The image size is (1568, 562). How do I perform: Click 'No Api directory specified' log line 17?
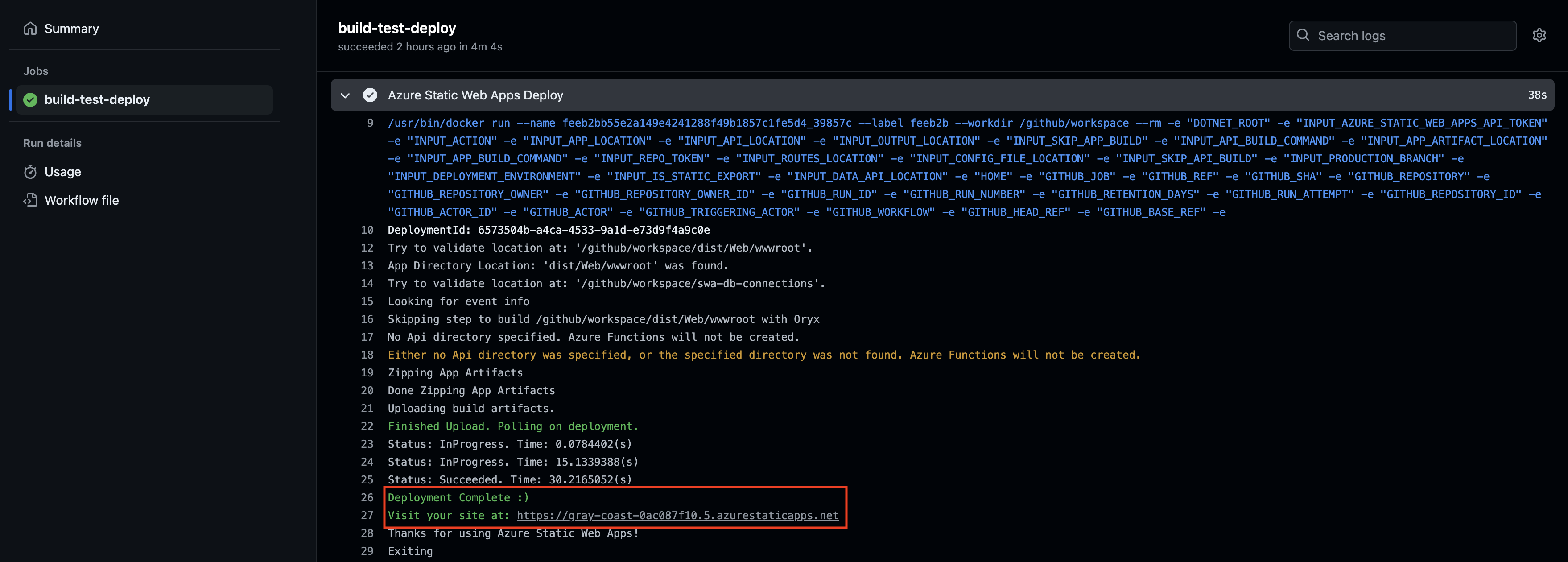(x=594, y=337)
